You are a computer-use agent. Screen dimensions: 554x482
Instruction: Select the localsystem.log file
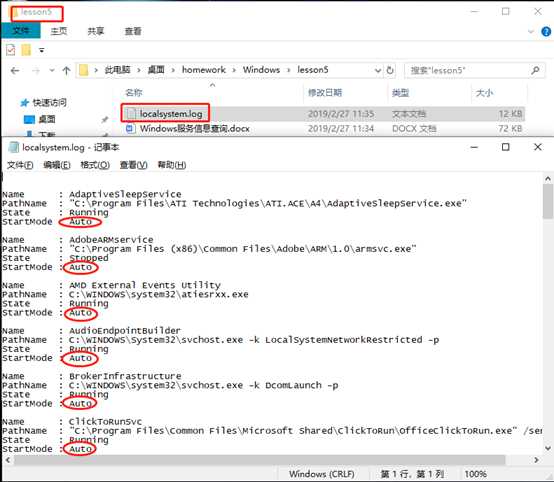click(x=171, y=114)
